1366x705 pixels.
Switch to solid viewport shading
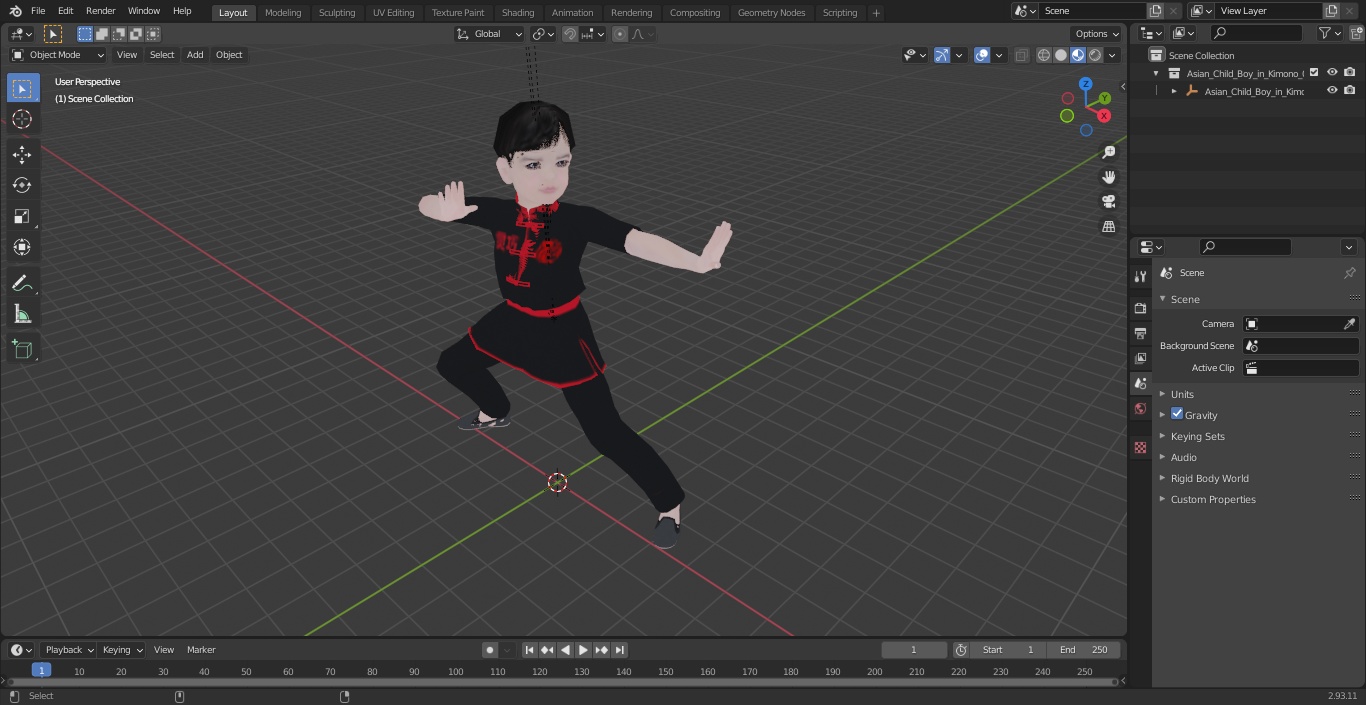[1061, 55]
